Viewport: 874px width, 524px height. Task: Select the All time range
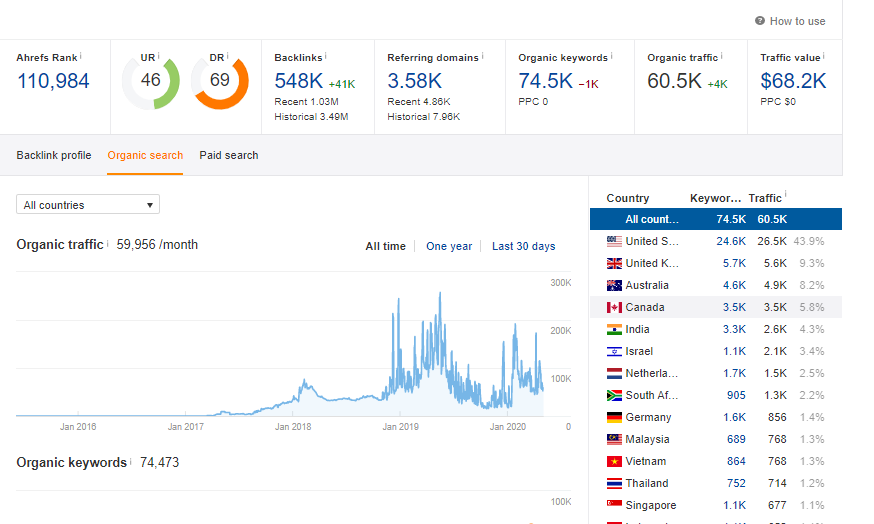pyautogui.click(x=385, y=246)
